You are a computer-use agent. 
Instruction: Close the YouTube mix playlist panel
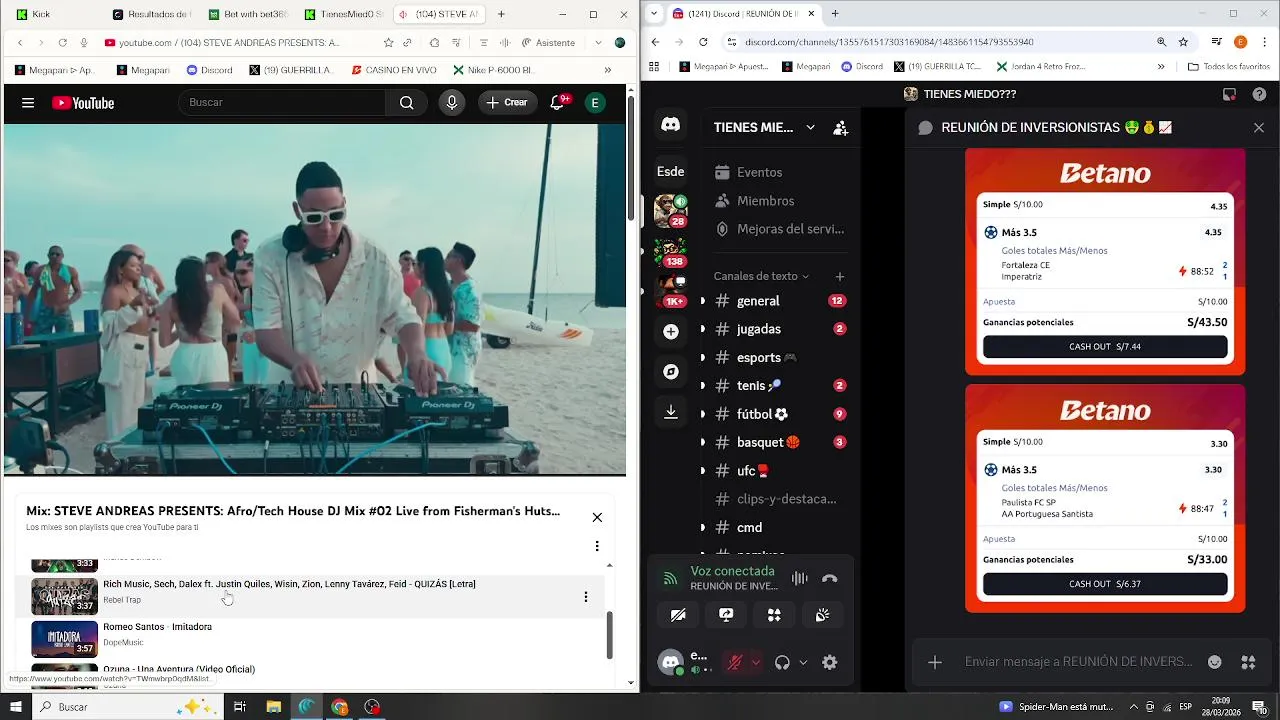(597, 517)
